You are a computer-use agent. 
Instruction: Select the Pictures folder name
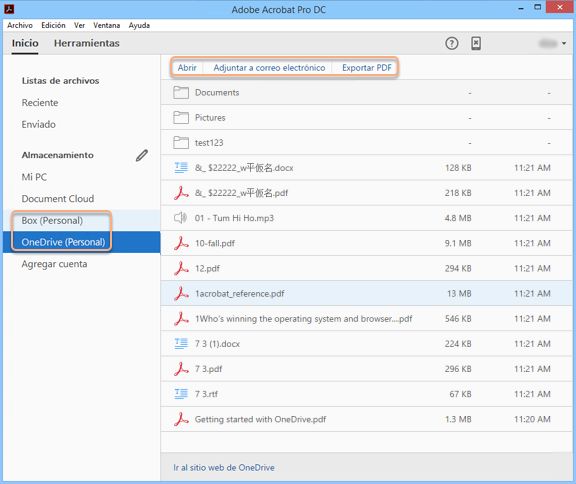point(210,118)
